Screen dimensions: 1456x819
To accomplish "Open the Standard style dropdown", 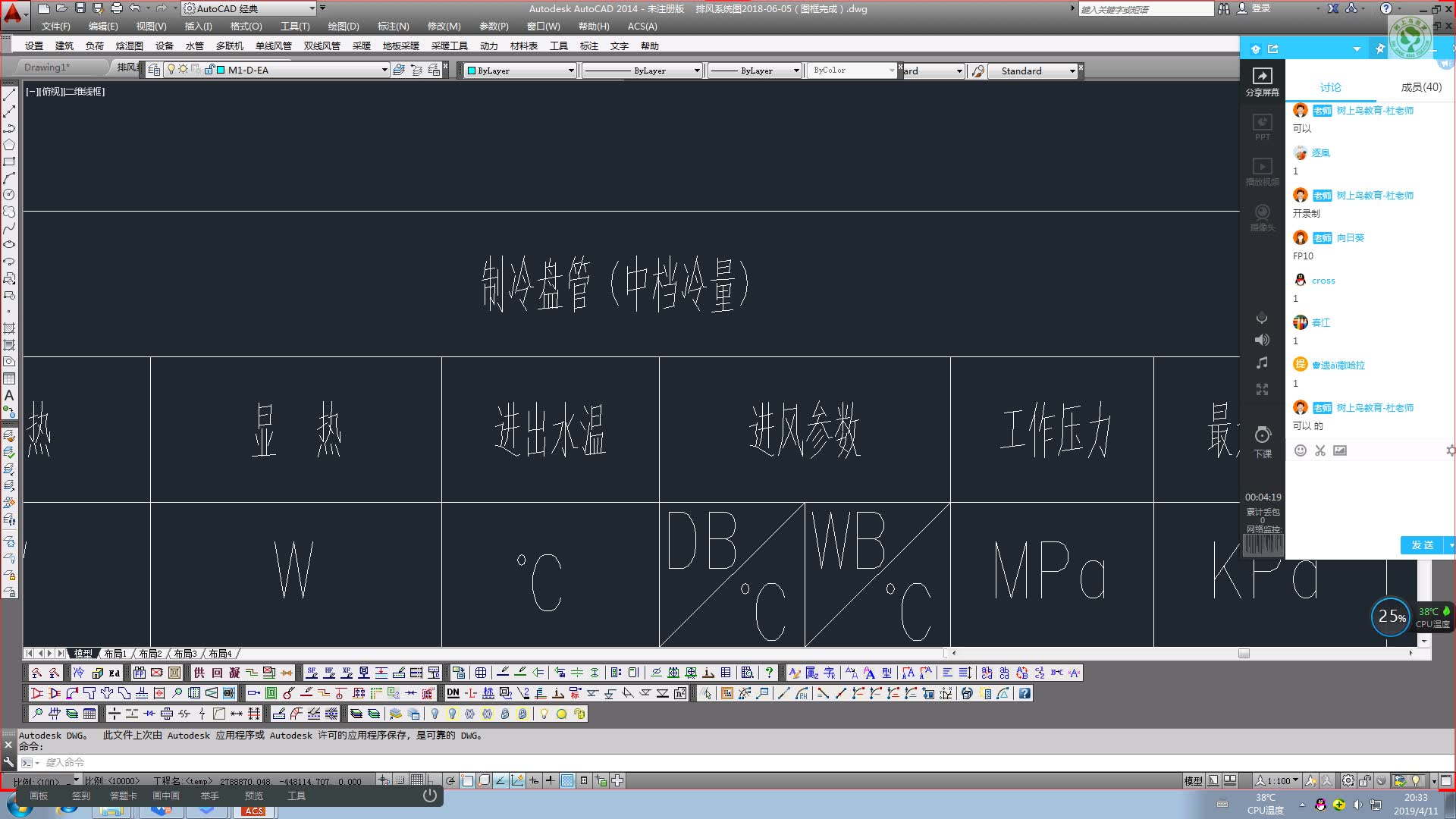I will pos(1034,71).
